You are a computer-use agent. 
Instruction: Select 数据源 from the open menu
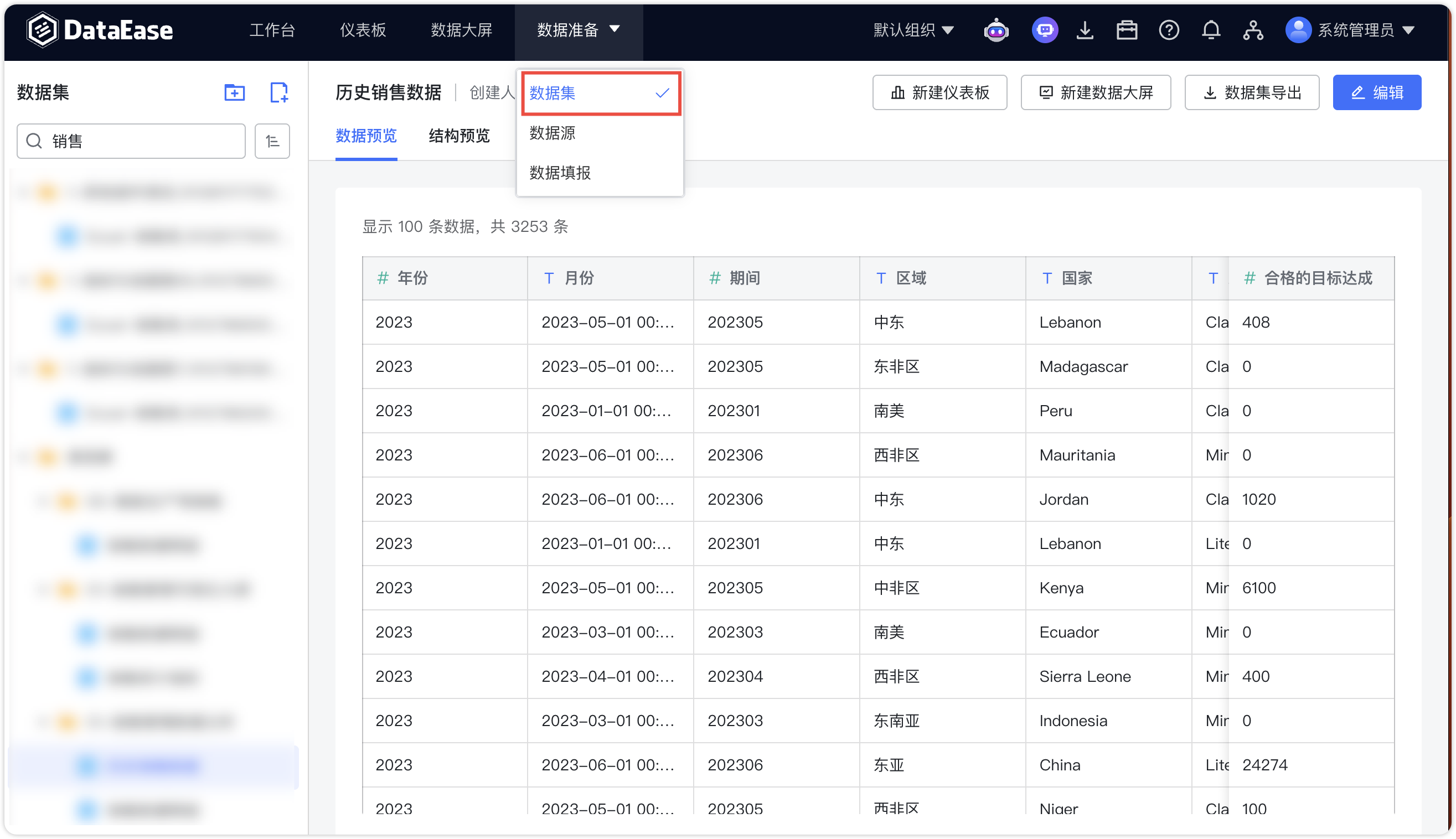(553, 133)
